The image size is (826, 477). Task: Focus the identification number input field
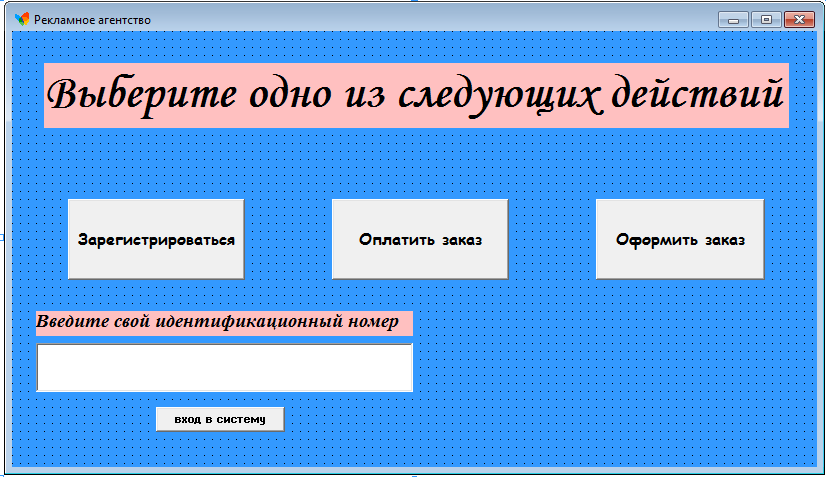(224, 367)
